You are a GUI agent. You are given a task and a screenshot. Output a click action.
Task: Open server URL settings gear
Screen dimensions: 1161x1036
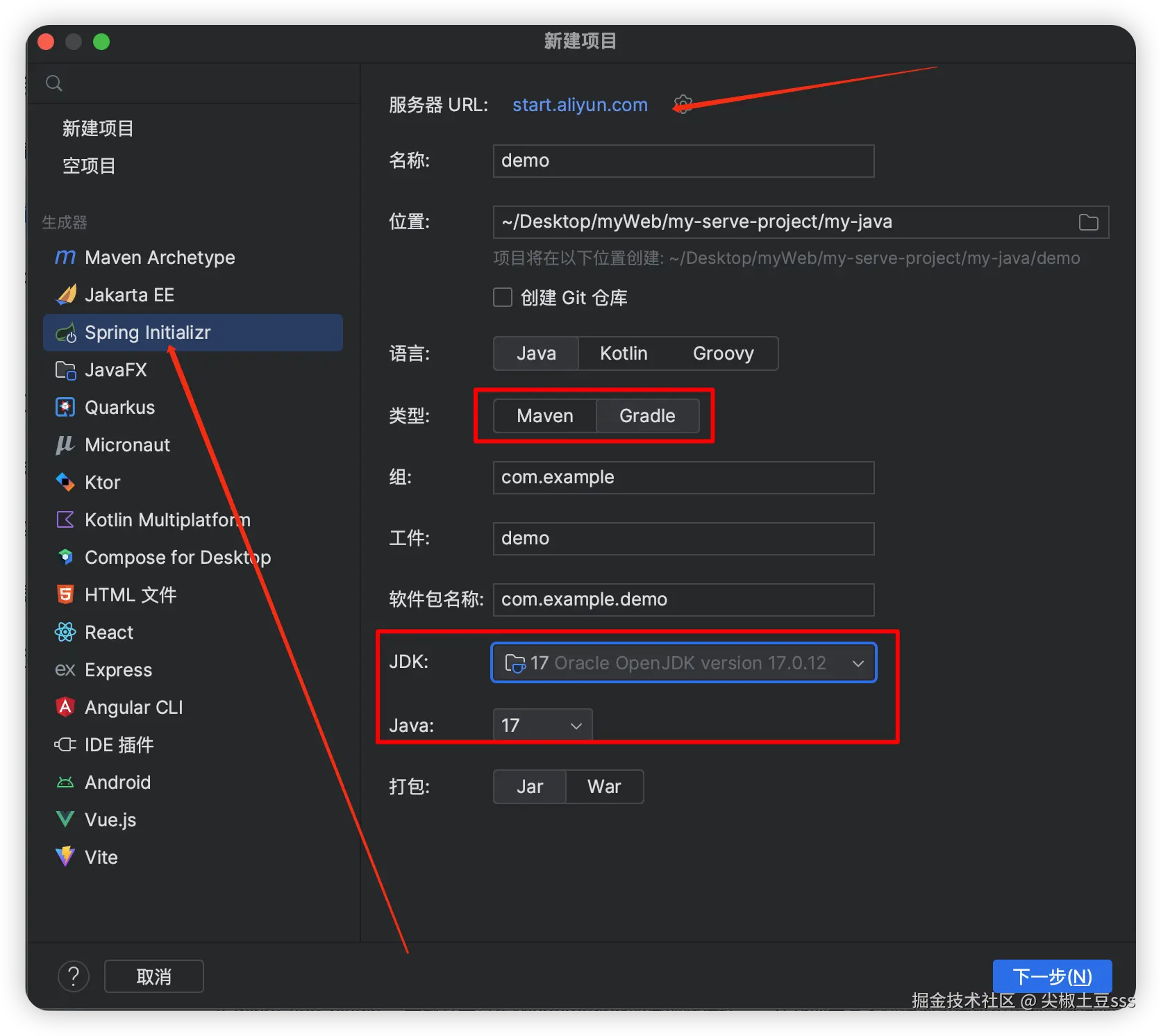point(683,104)
